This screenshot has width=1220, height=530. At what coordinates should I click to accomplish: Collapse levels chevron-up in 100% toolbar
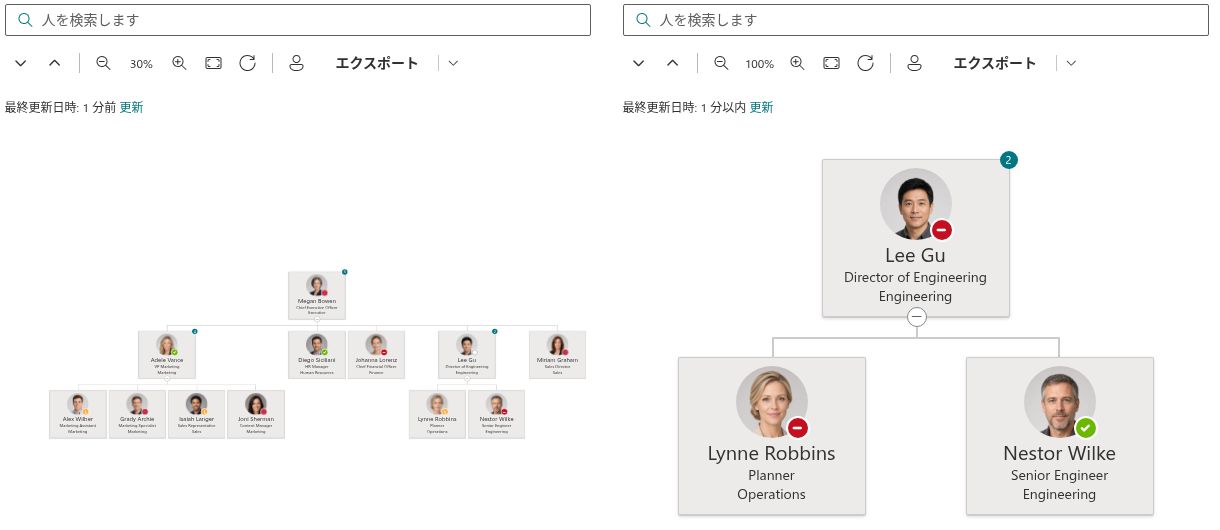[x=673, y=63]
